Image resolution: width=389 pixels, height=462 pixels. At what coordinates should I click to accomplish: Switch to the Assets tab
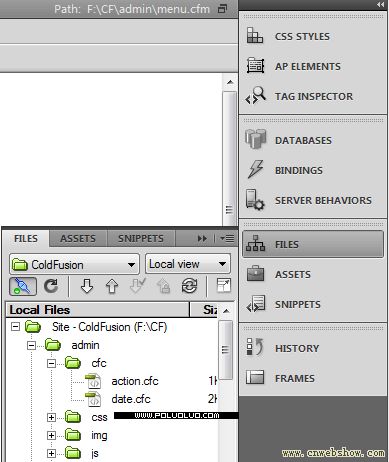(x=78, y=238)
